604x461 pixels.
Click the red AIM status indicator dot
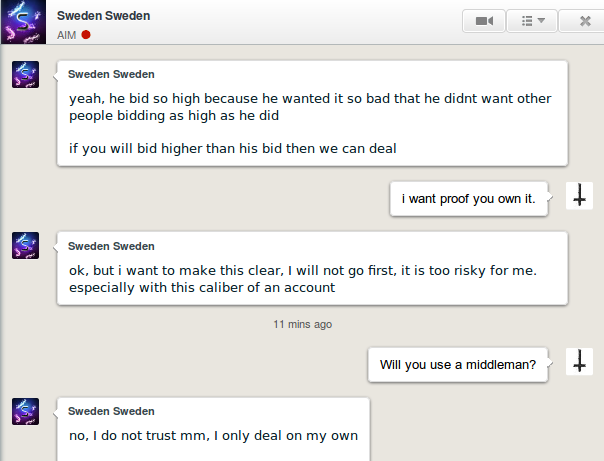[86, 35]
